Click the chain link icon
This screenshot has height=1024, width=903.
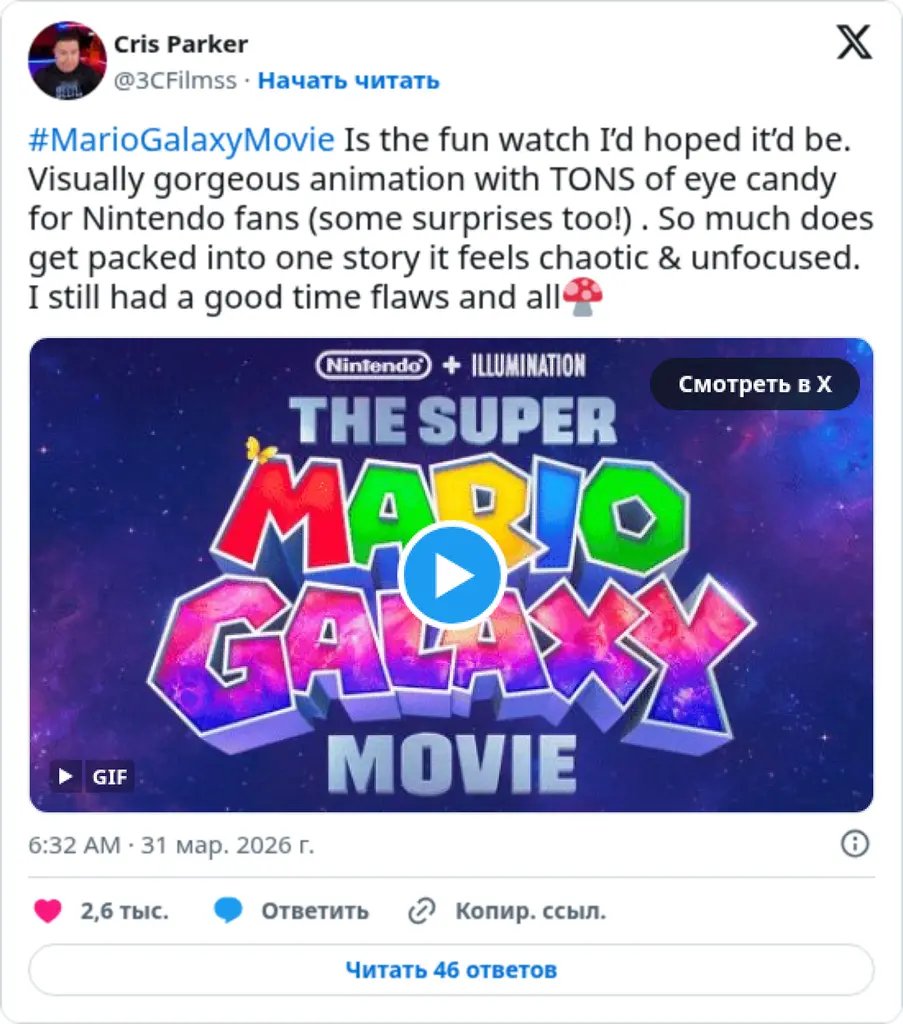[x=422, y=911]
